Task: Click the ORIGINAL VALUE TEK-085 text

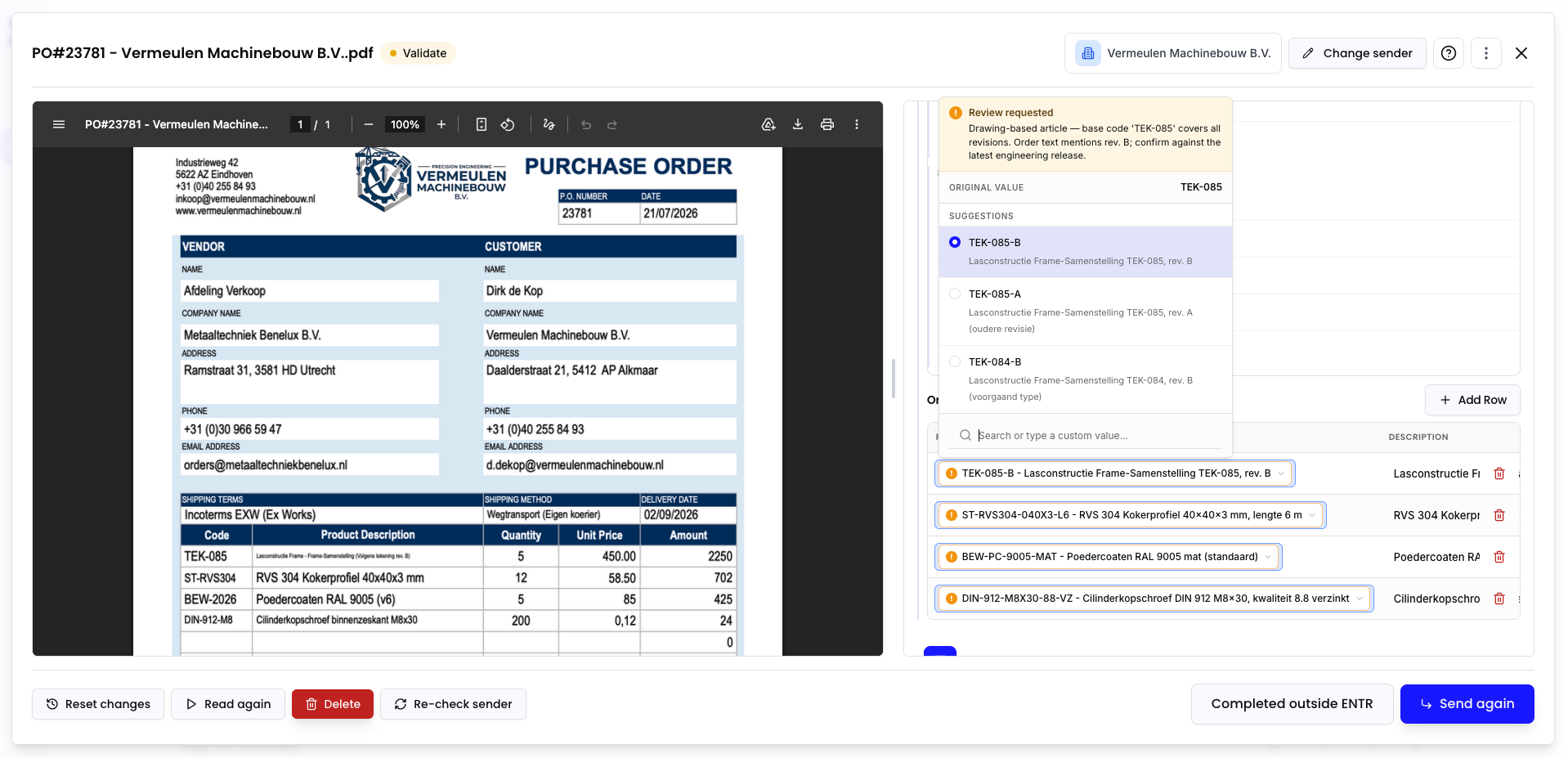Action: (1201, 187)
